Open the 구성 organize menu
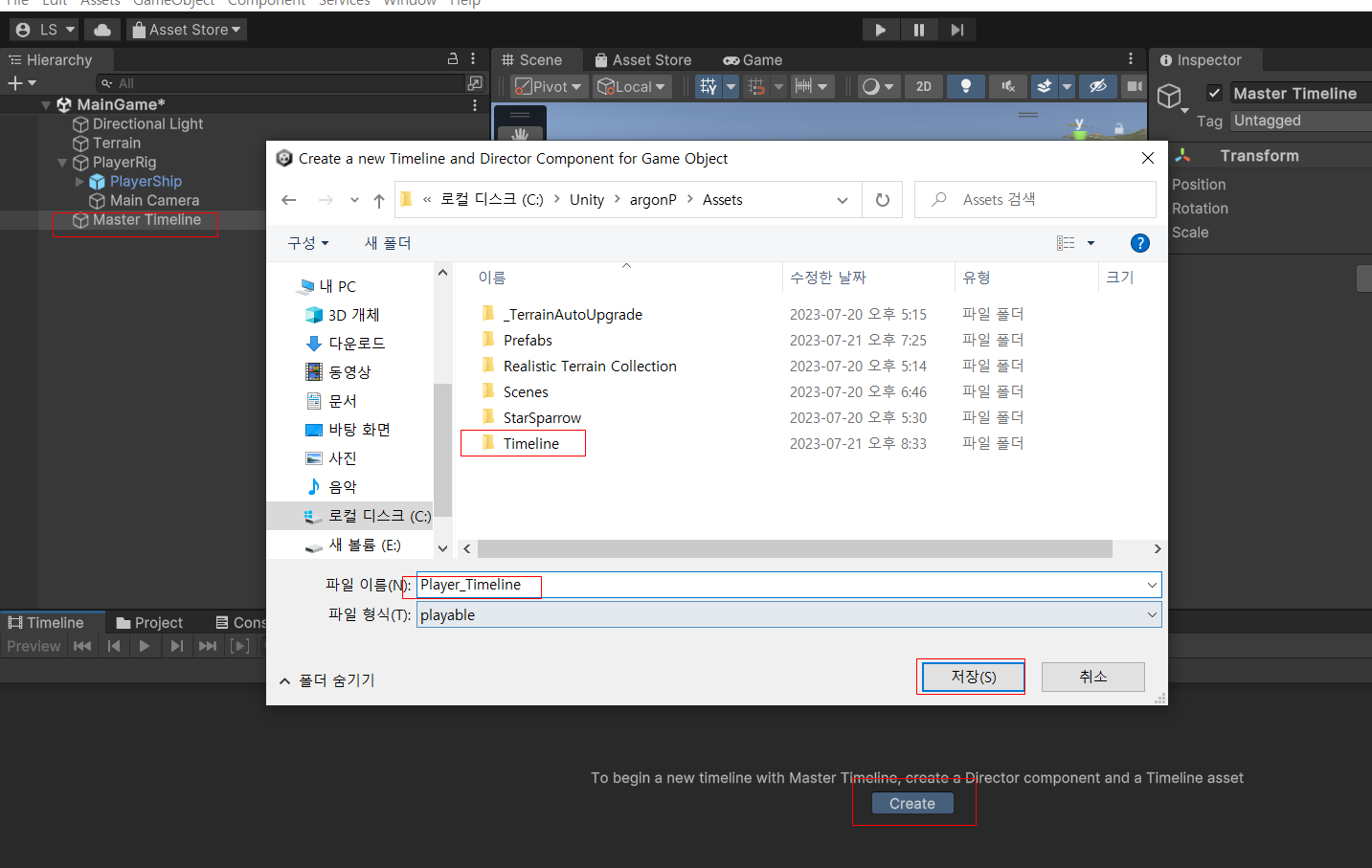The width and height of the screenshot is (1372, 868). coord(308,243)
